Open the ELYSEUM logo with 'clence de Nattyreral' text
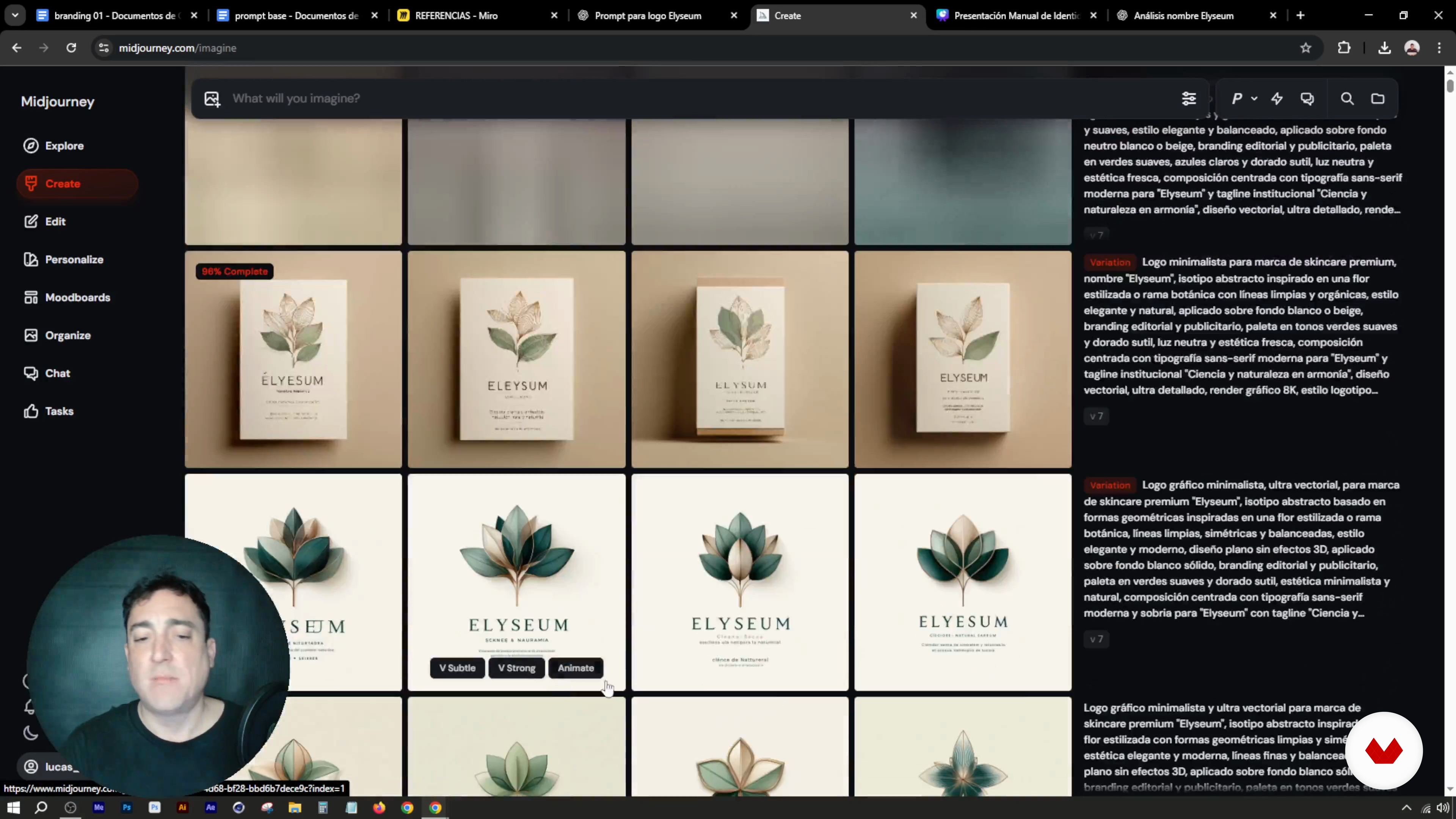The width and height of the screenshot is (1456, 819). [x=740, y=582]
